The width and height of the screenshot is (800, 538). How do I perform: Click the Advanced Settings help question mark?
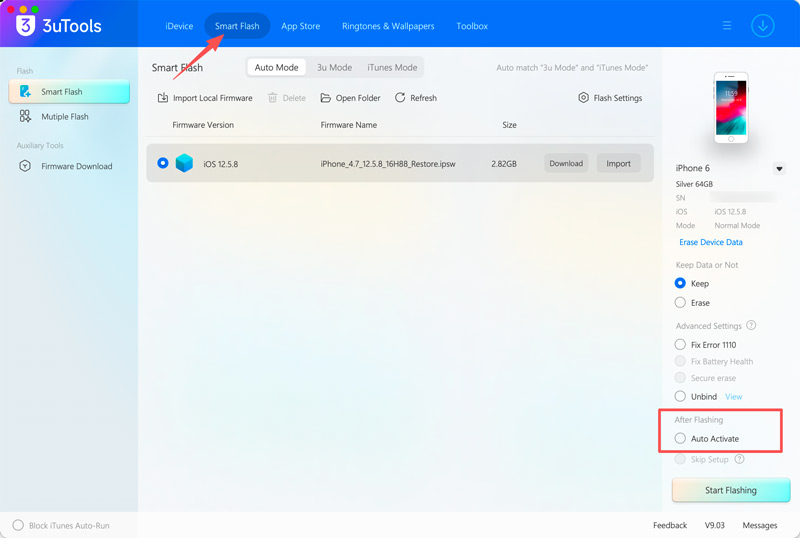pyautogui.click(x=751, y=325)
